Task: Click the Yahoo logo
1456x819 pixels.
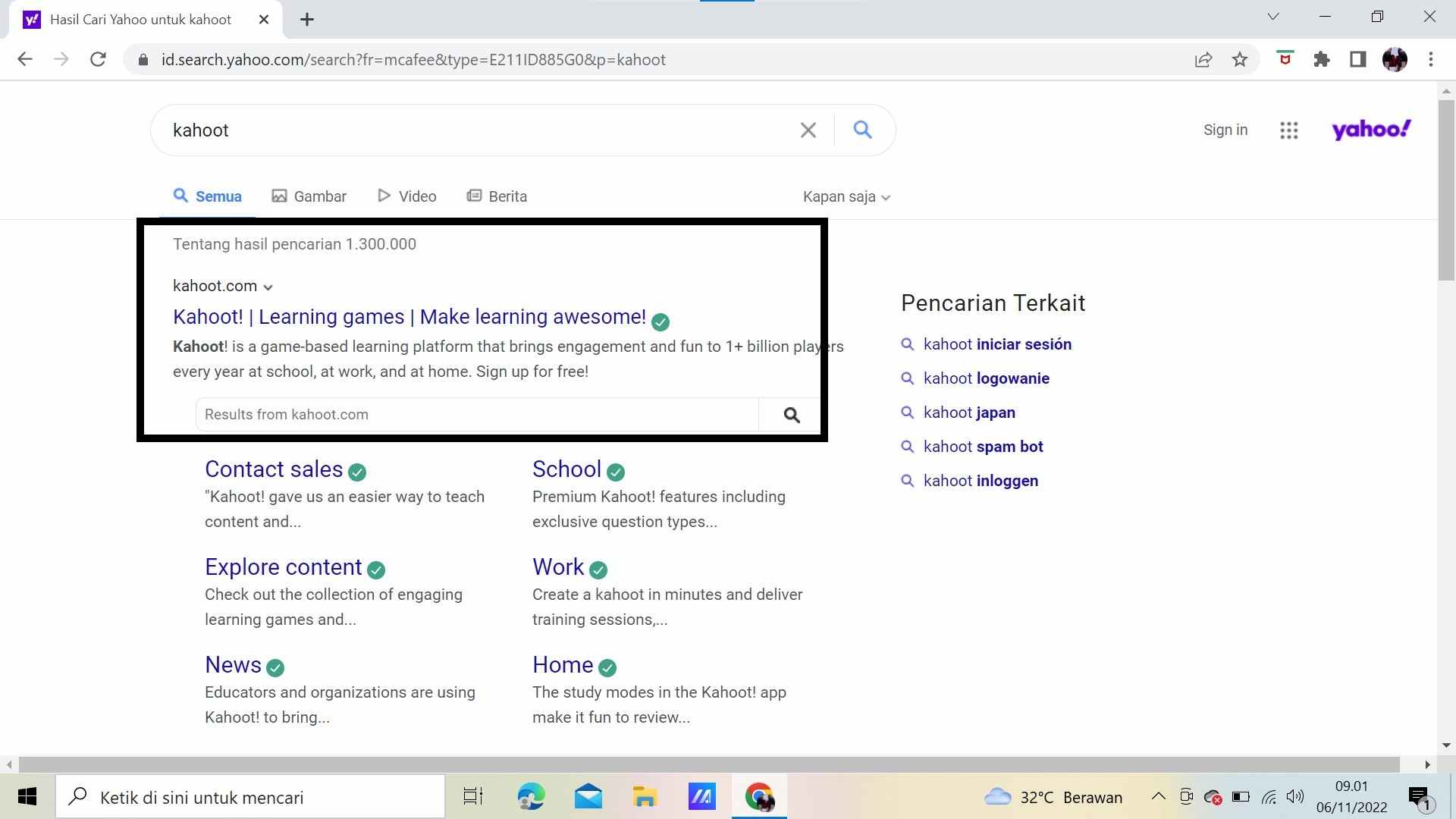Action: pos(1371,130)
